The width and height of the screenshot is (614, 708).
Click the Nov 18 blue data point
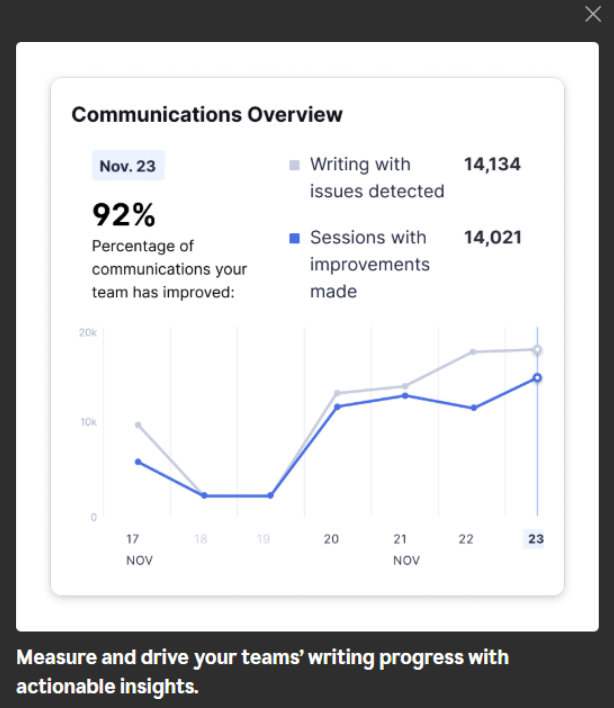[x=204, y=495]
